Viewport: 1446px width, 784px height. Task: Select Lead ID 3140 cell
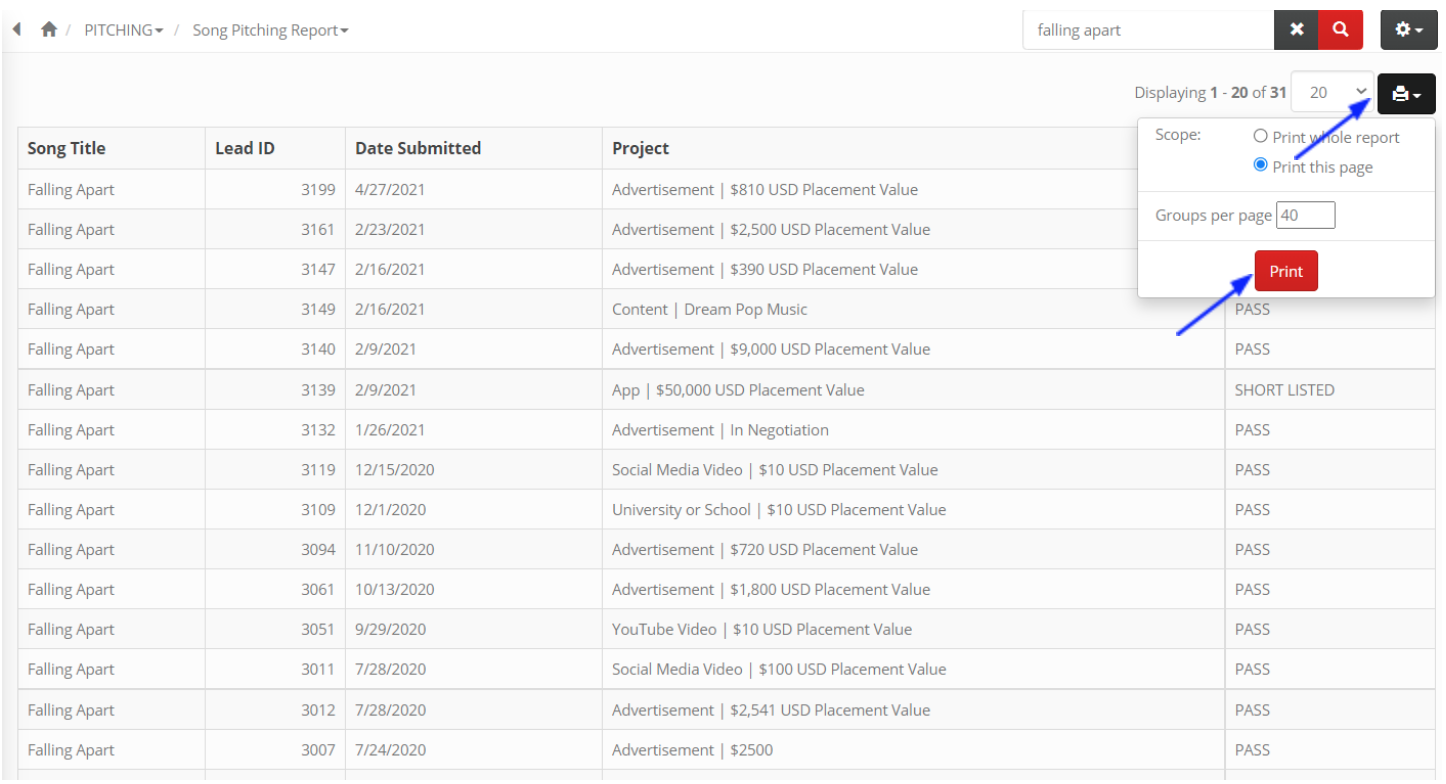(275, 349)
